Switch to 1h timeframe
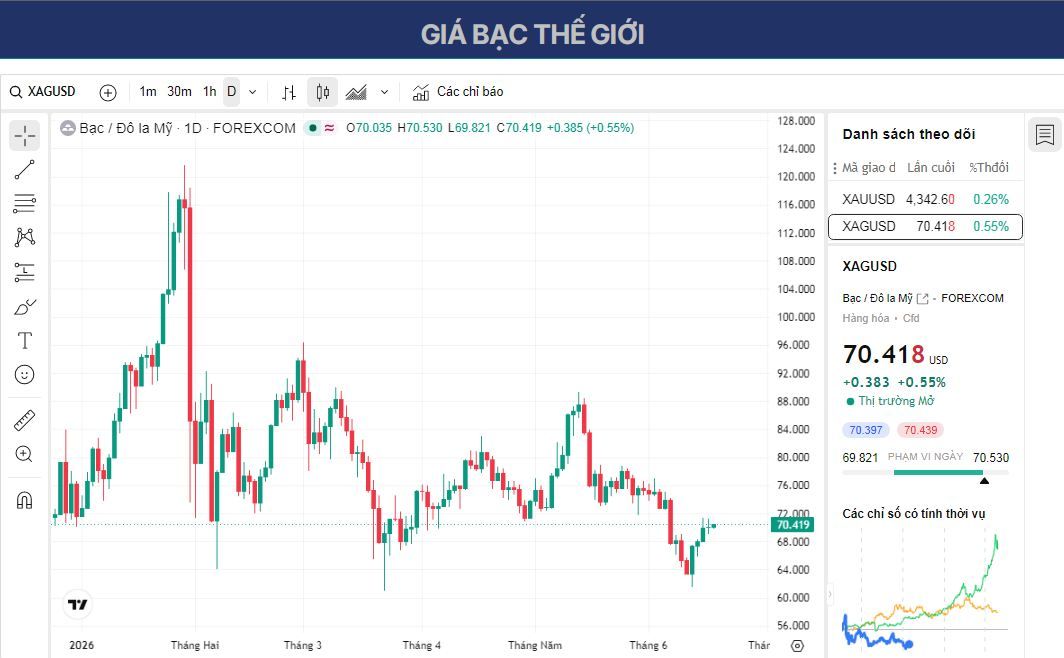 (x=210, y=92)
